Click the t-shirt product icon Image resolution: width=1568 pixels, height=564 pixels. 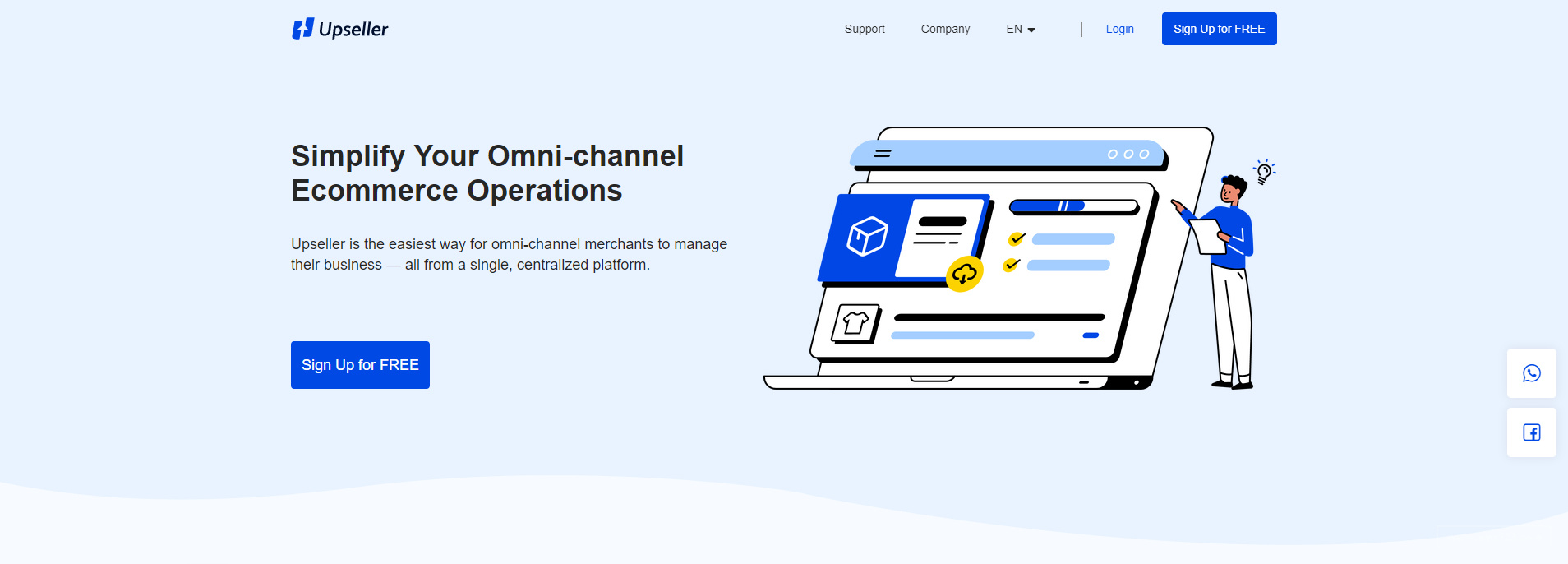coord(855,323)
